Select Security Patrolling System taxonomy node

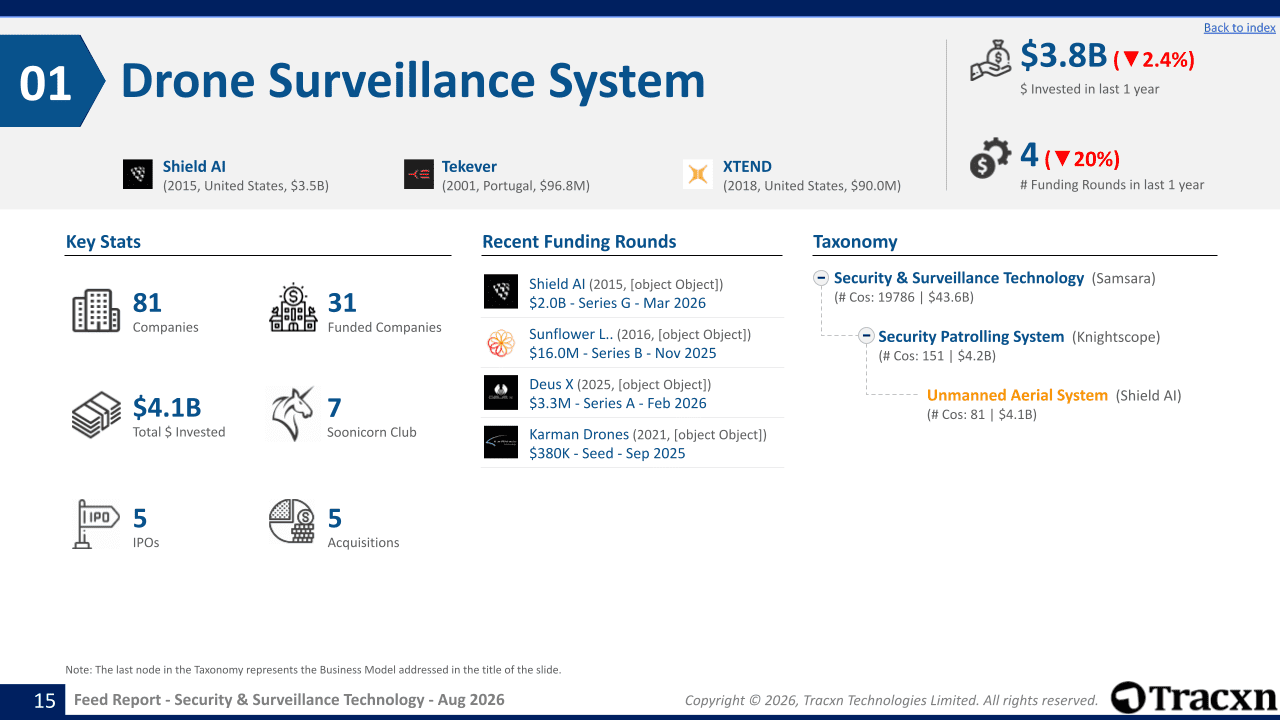point(971,336)
